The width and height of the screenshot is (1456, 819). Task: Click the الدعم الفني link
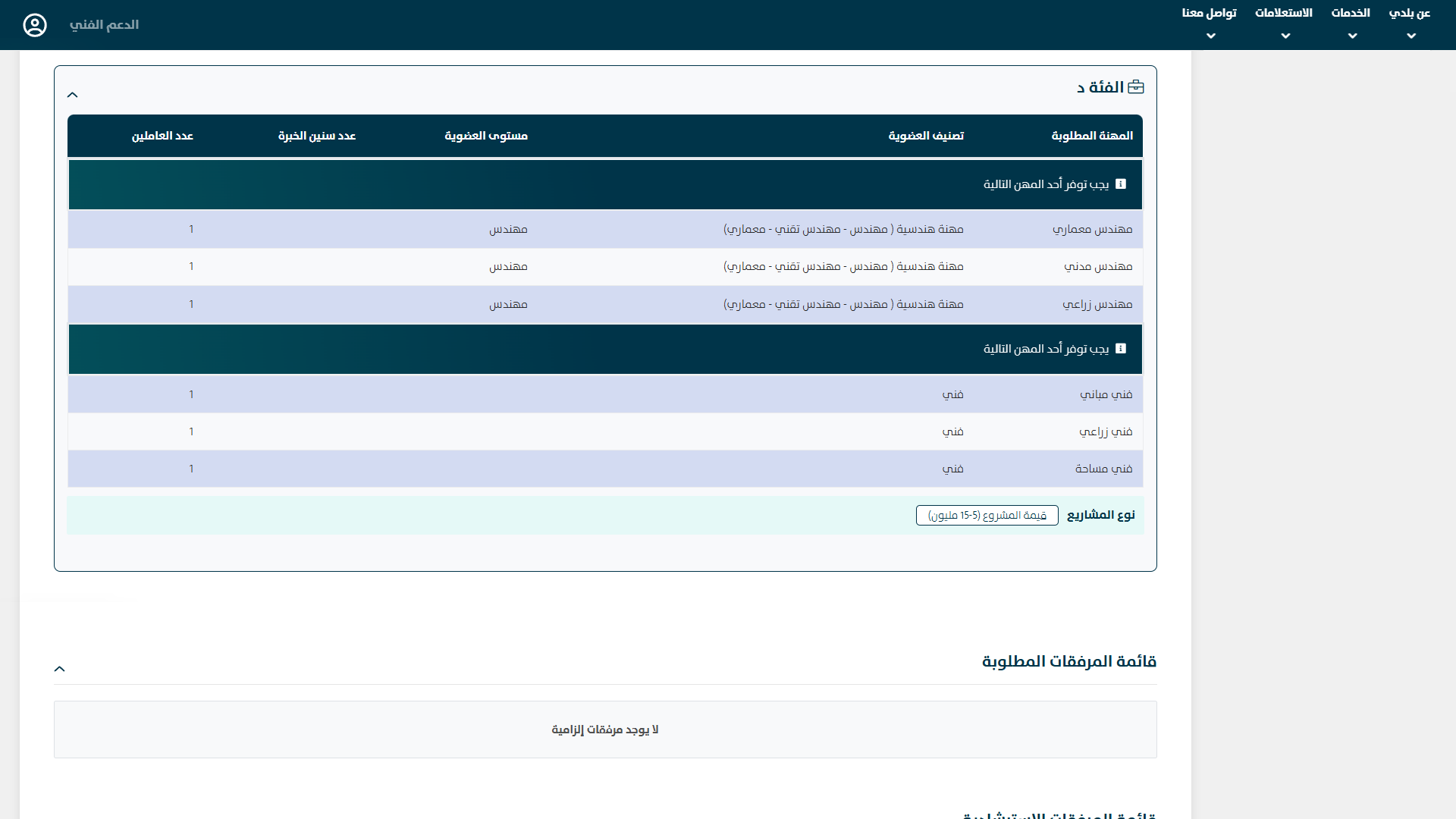click(104, 25)
